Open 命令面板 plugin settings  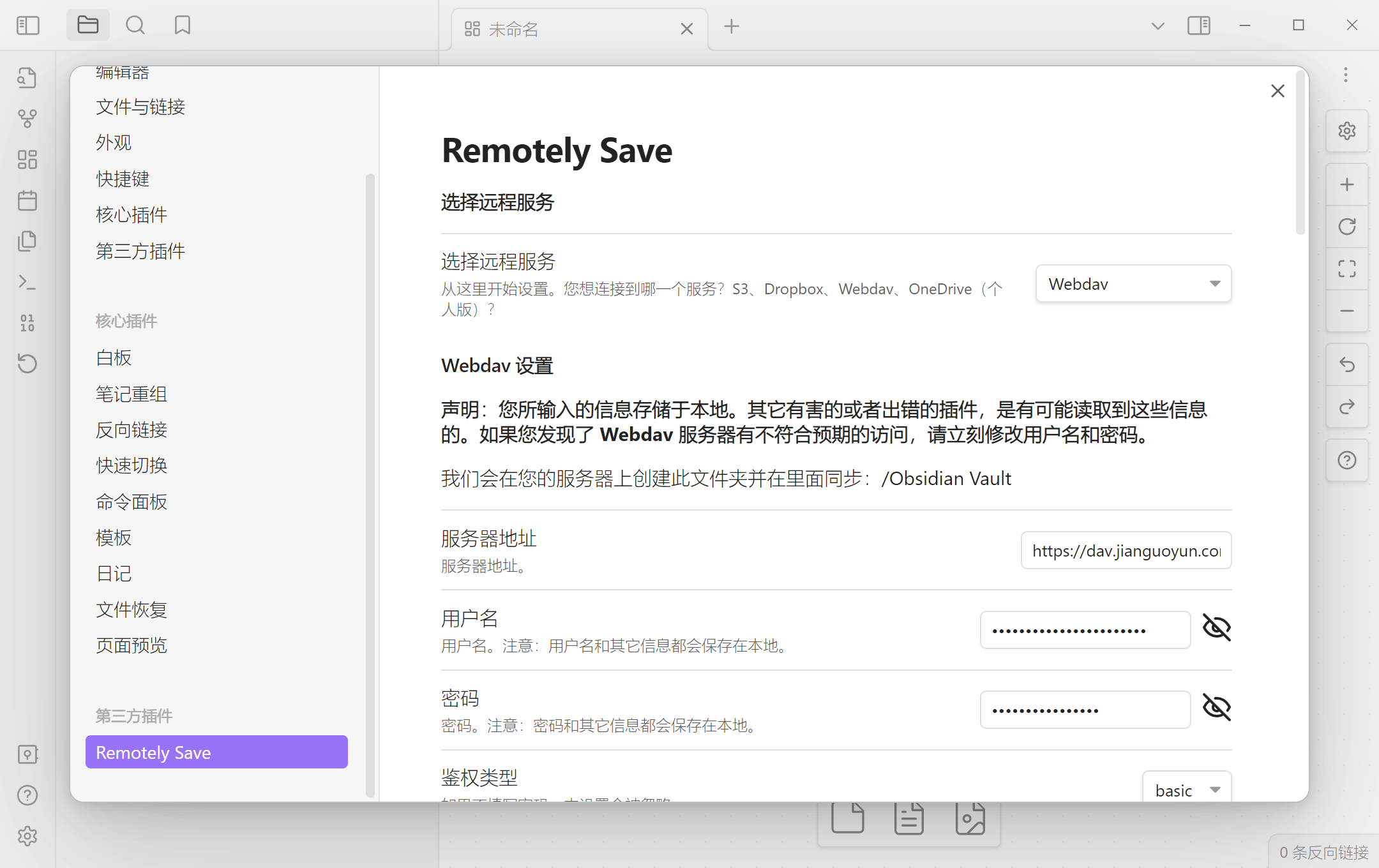[x=216, y=502]
